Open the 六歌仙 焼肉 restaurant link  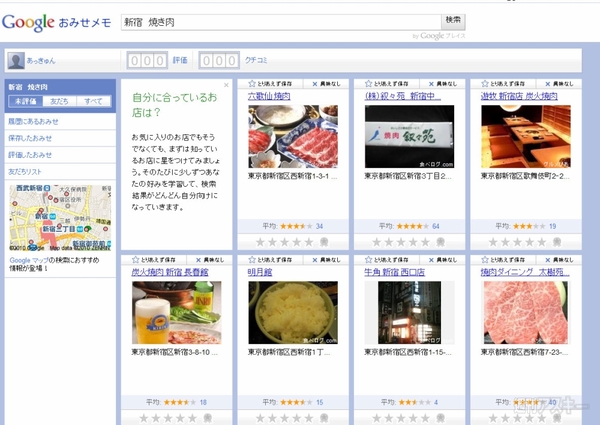[x=269, y=96]
